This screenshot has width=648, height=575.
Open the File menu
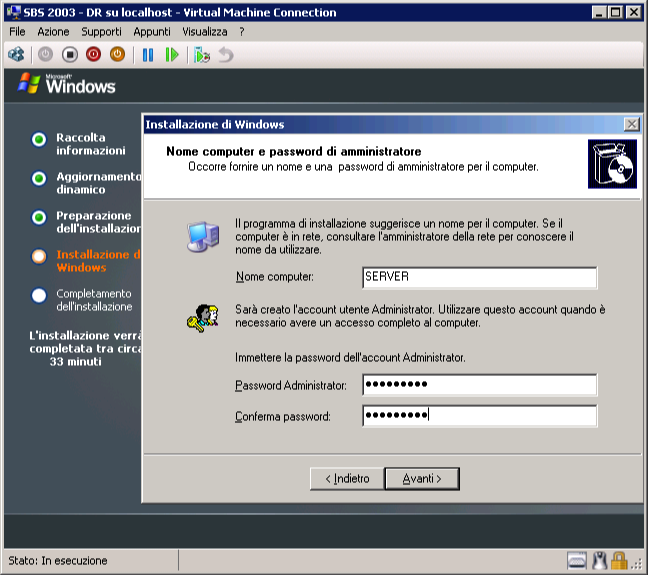[x=17, y=32]
